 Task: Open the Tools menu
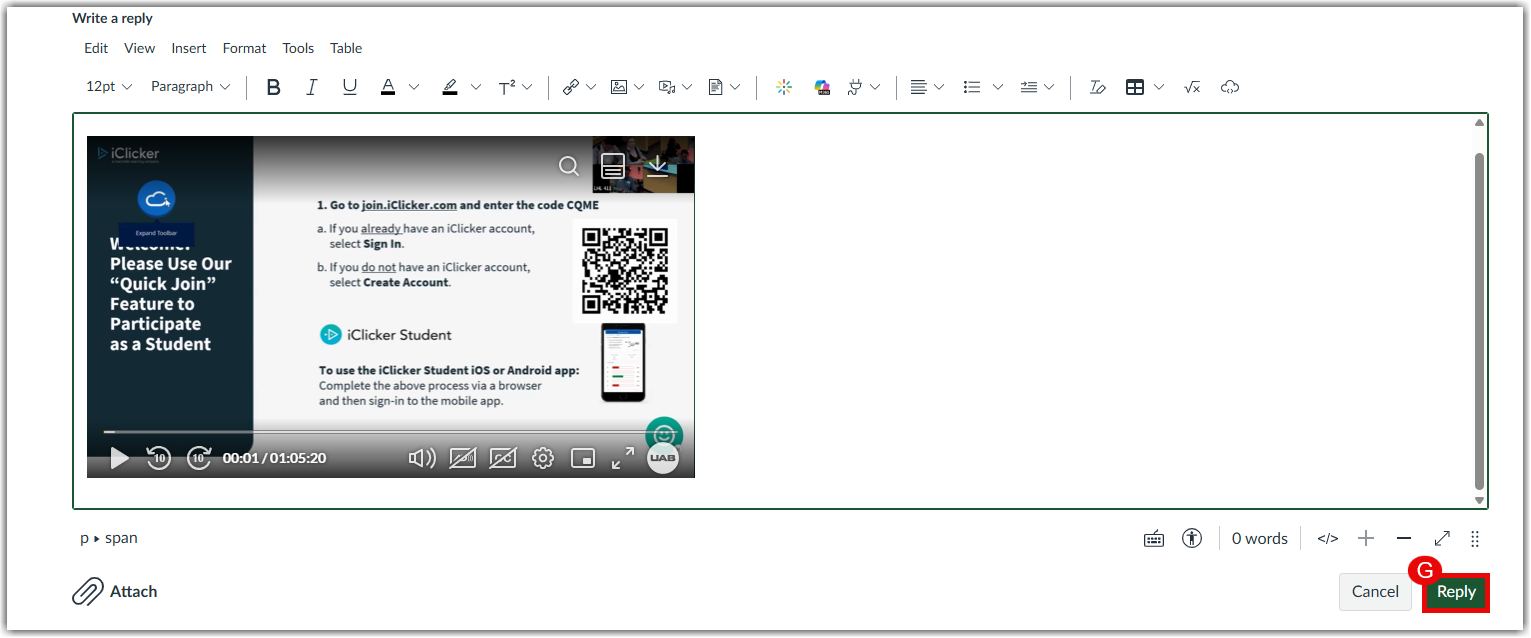click(x=298, y=48)
